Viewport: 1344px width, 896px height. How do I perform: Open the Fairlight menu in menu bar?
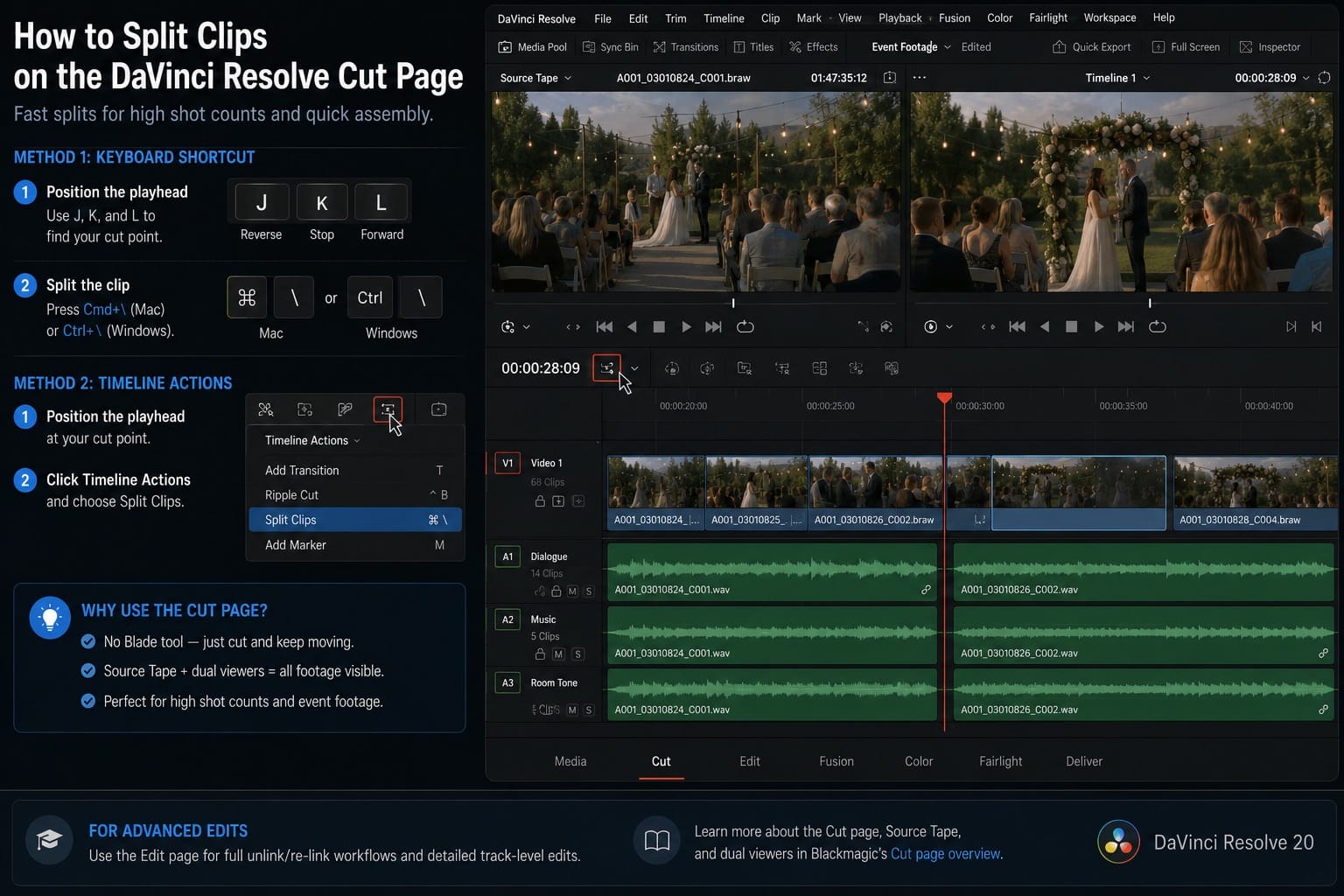(x=1048, y=18)
